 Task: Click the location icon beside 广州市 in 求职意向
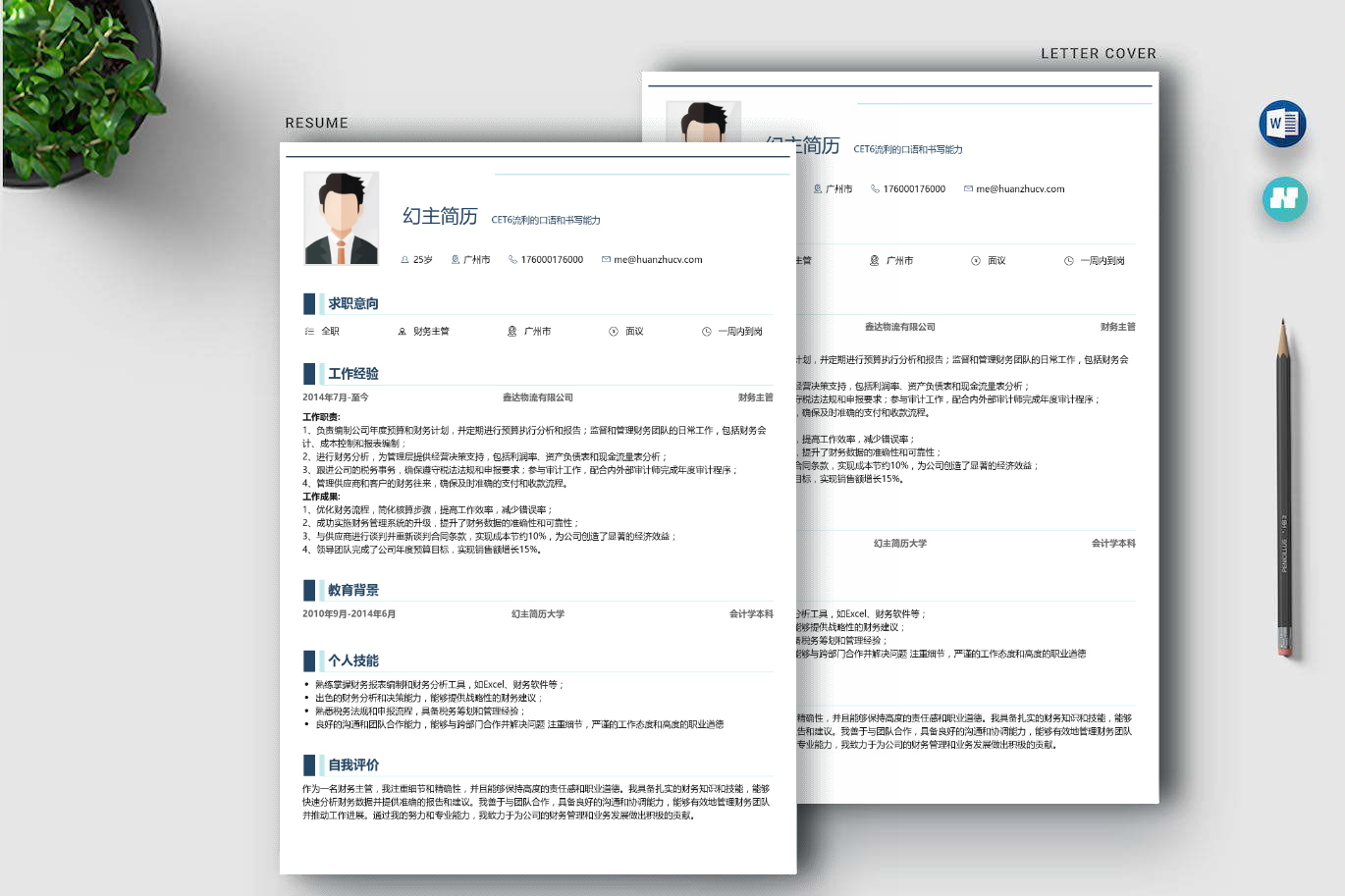pos(511,332)
